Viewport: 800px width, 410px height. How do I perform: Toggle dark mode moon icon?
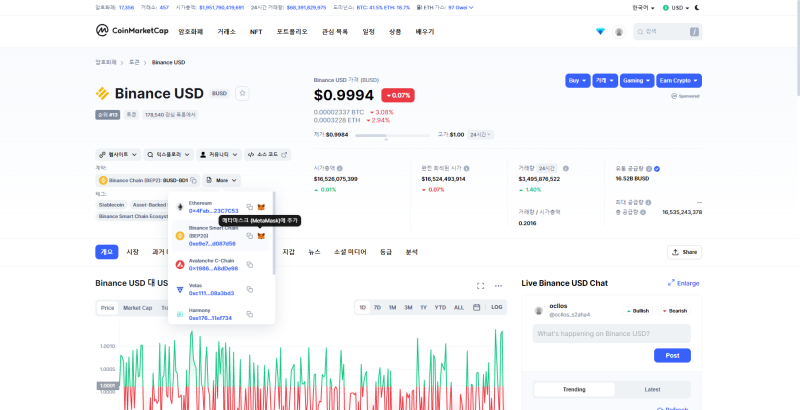697,8
